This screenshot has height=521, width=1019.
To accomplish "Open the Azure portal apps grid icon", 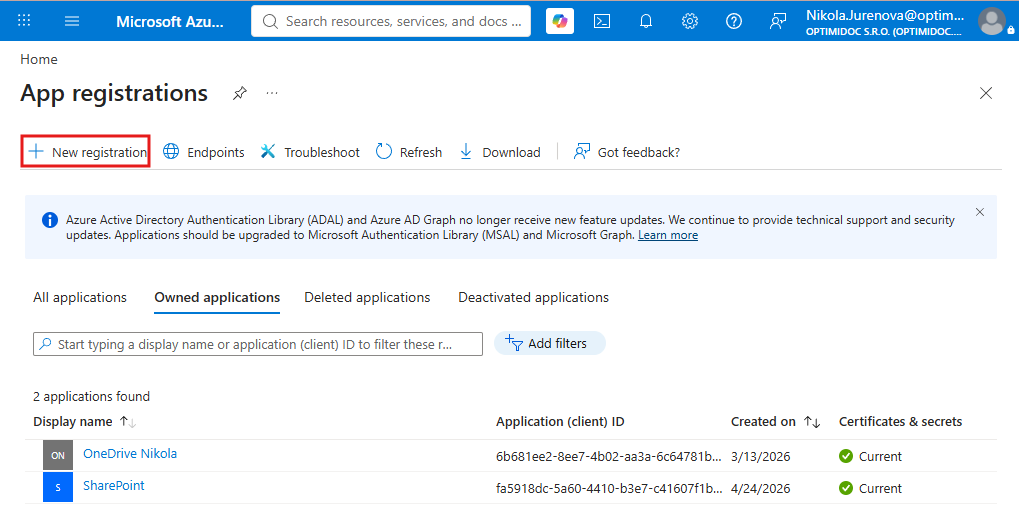I will click(24, 20).
